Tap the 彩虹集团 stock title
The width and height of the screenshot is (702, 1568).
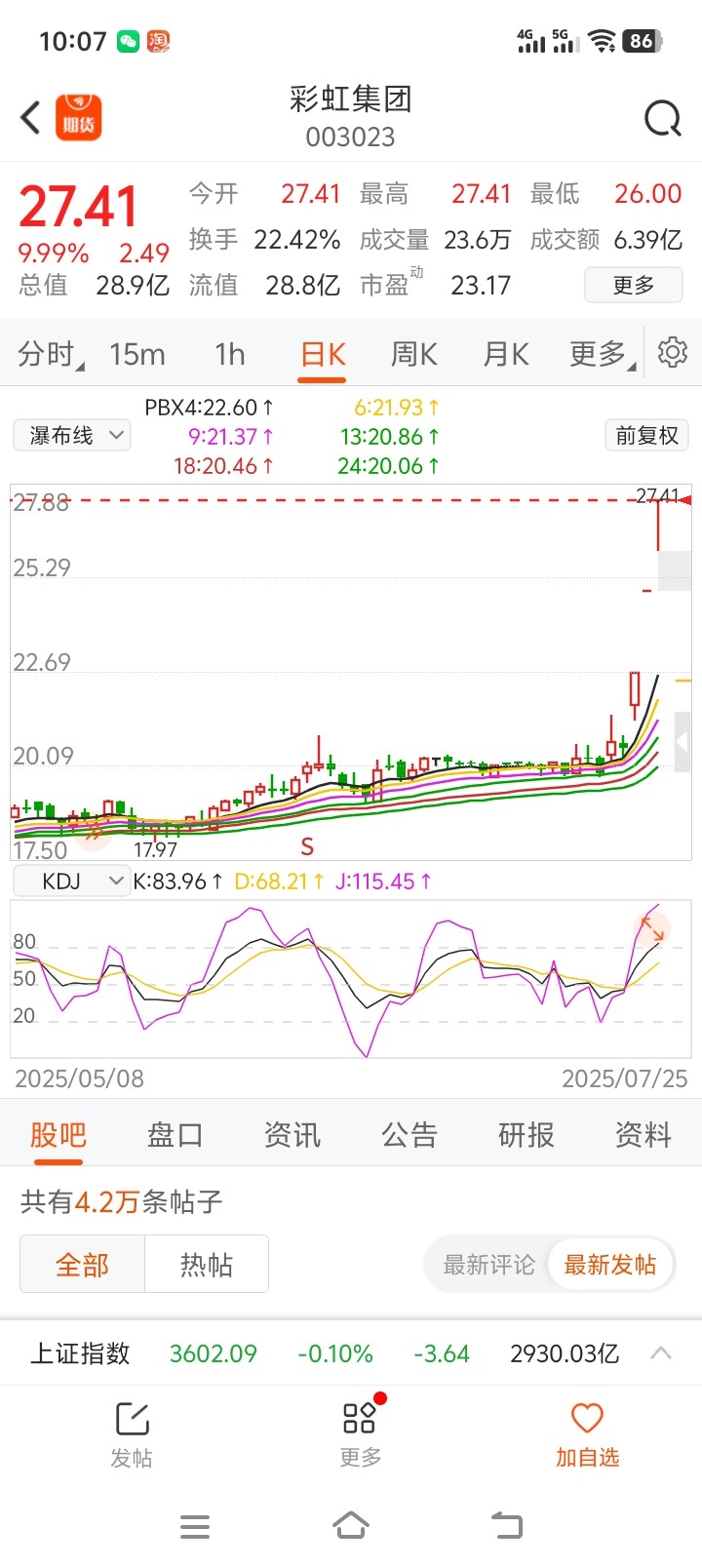tap(351, 98)
